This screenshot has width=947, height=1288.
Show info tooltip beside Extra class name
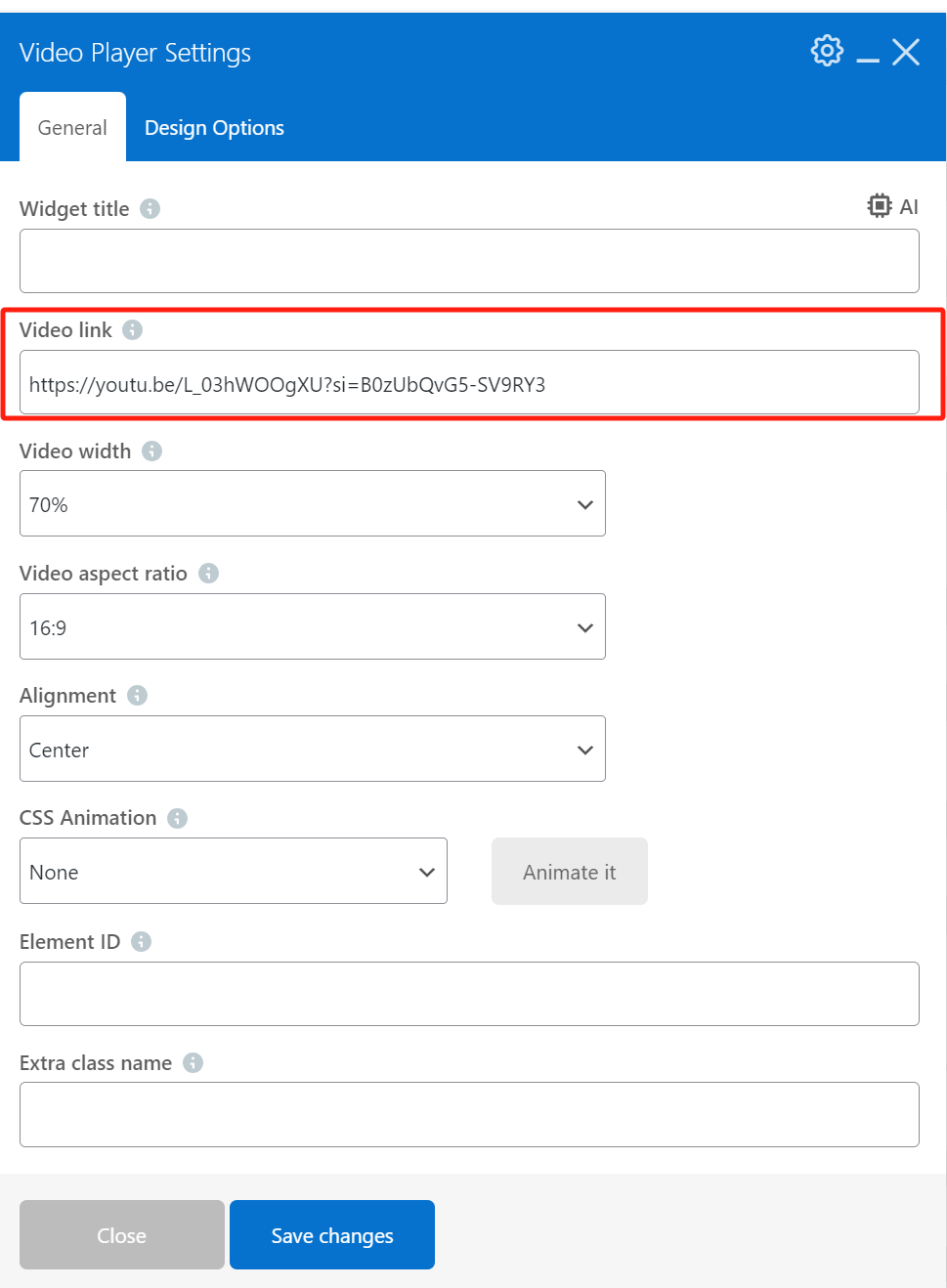(194, 1063)
